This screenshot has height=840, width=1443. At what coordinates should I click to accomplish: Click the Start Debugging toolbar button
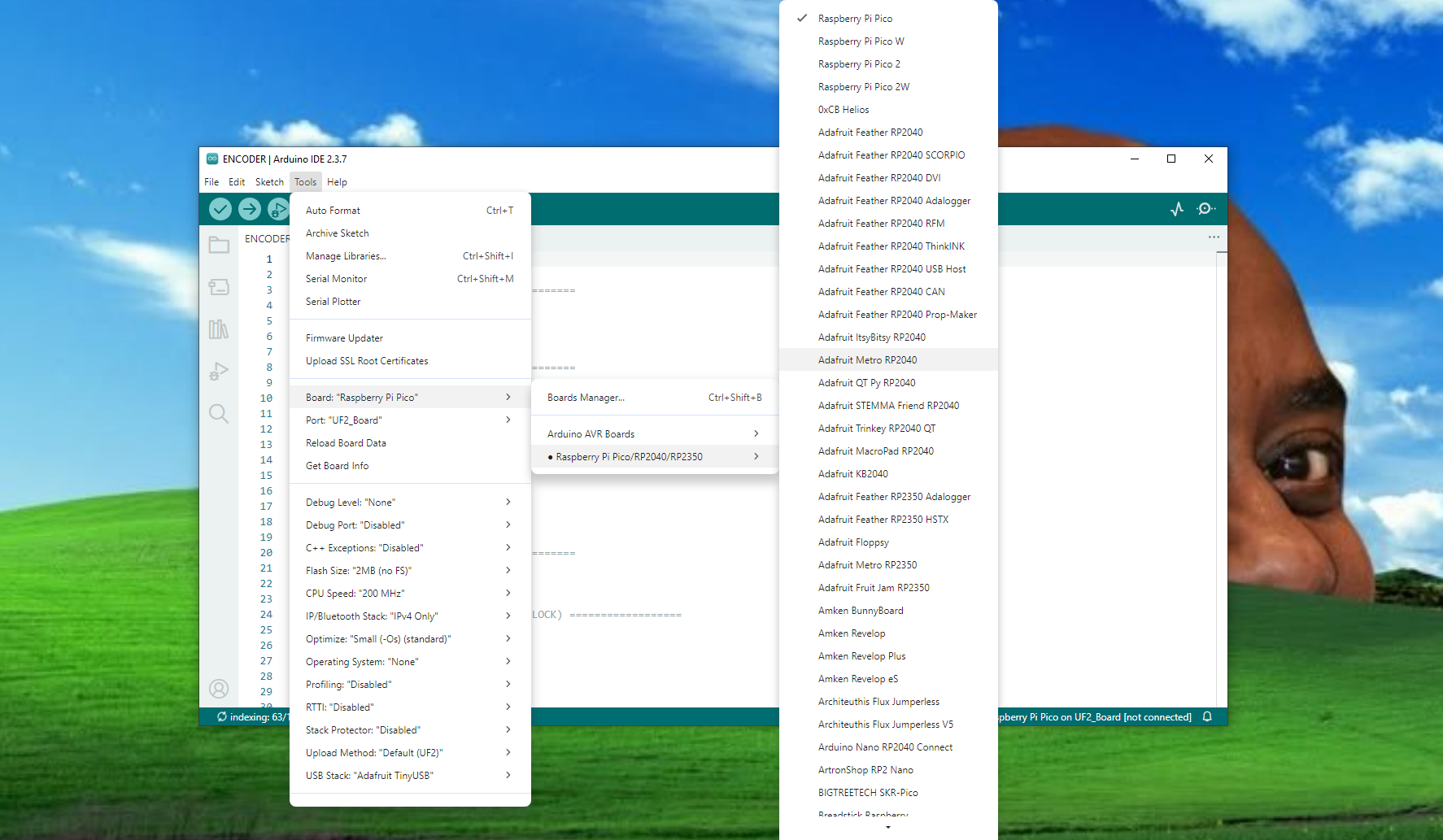pos(278,209)
